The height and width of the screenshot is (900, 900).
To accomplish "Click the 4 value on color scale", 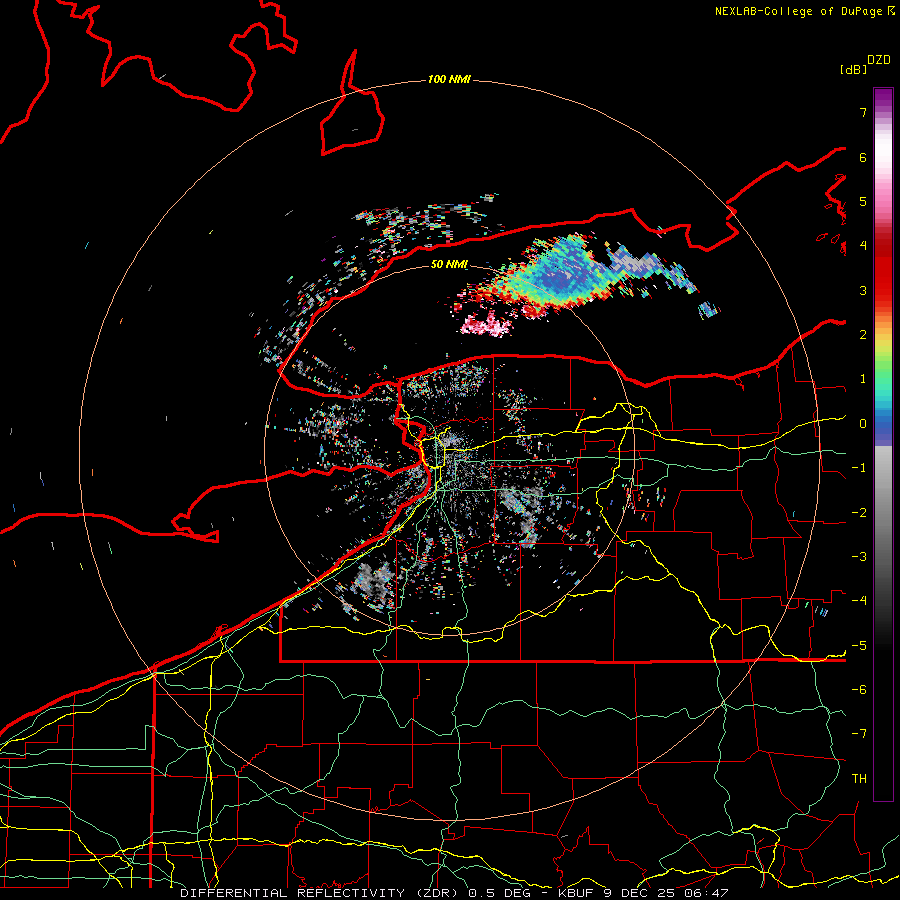I will tap(863, 246).
